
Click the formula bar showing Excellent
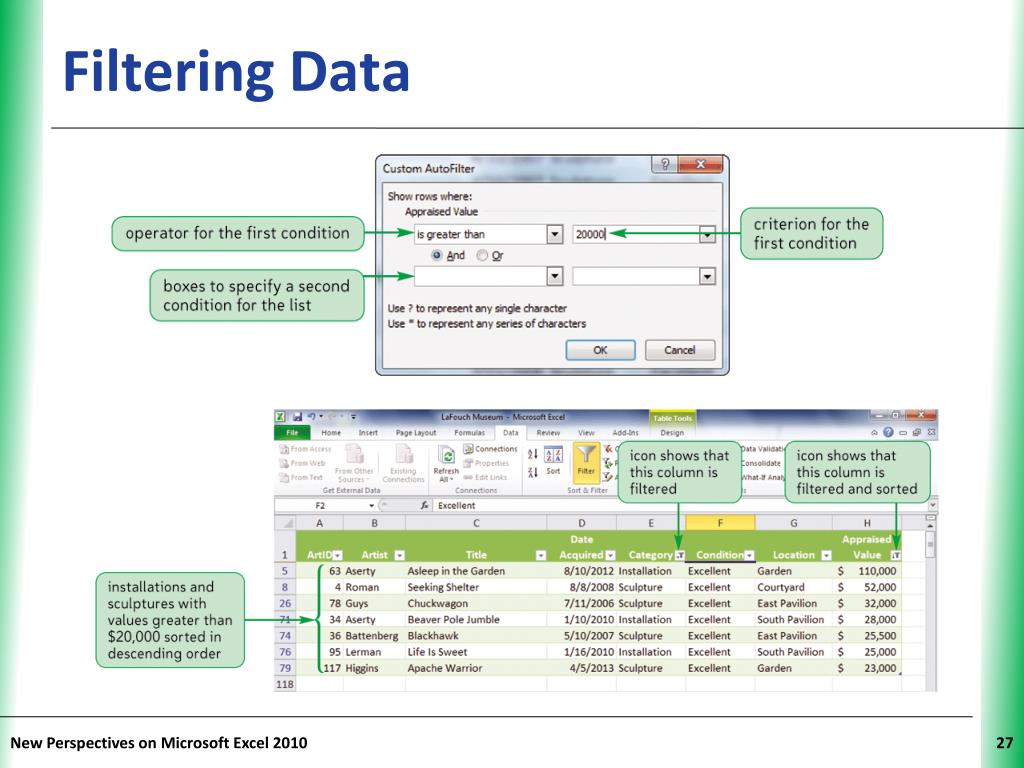[679, 505]
